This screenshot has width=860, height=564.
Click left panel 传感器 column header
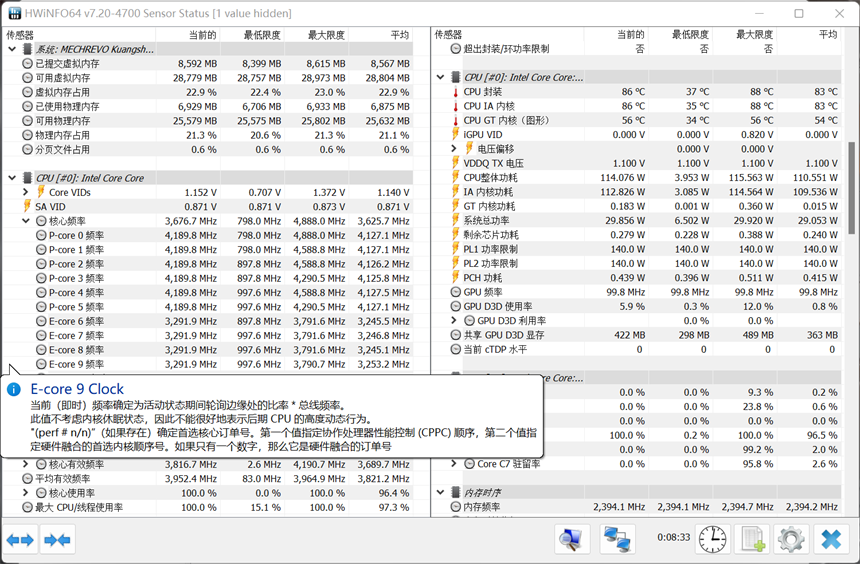click(x=79, y=35)
